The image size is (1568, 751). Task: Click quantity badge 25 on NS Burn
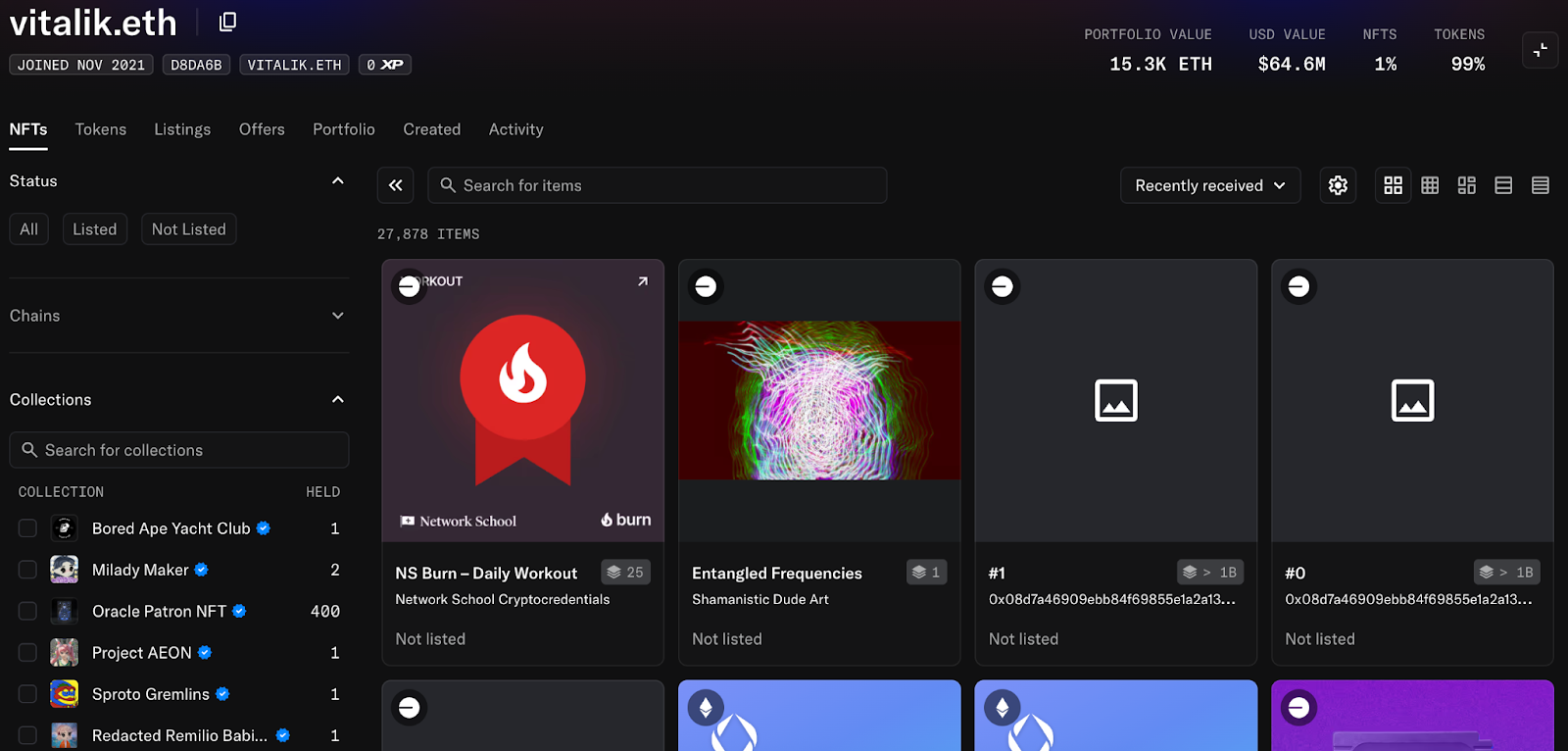[625, 572]
